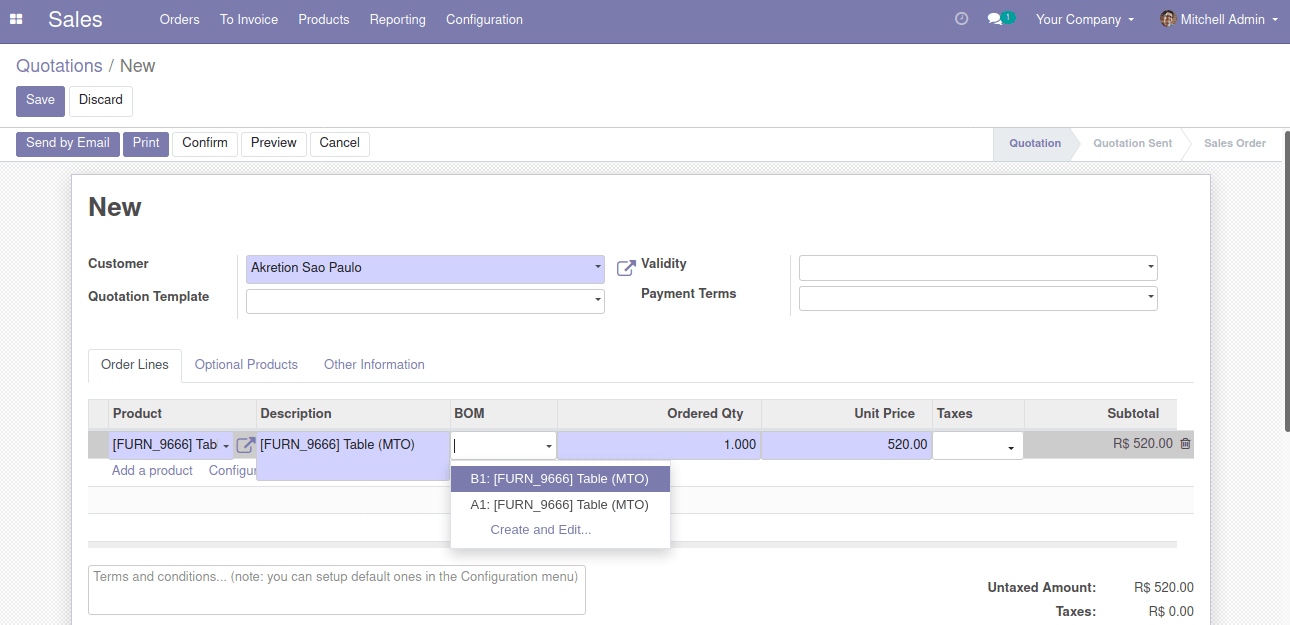Open the conversations chat icon

(x=995, y=19)
